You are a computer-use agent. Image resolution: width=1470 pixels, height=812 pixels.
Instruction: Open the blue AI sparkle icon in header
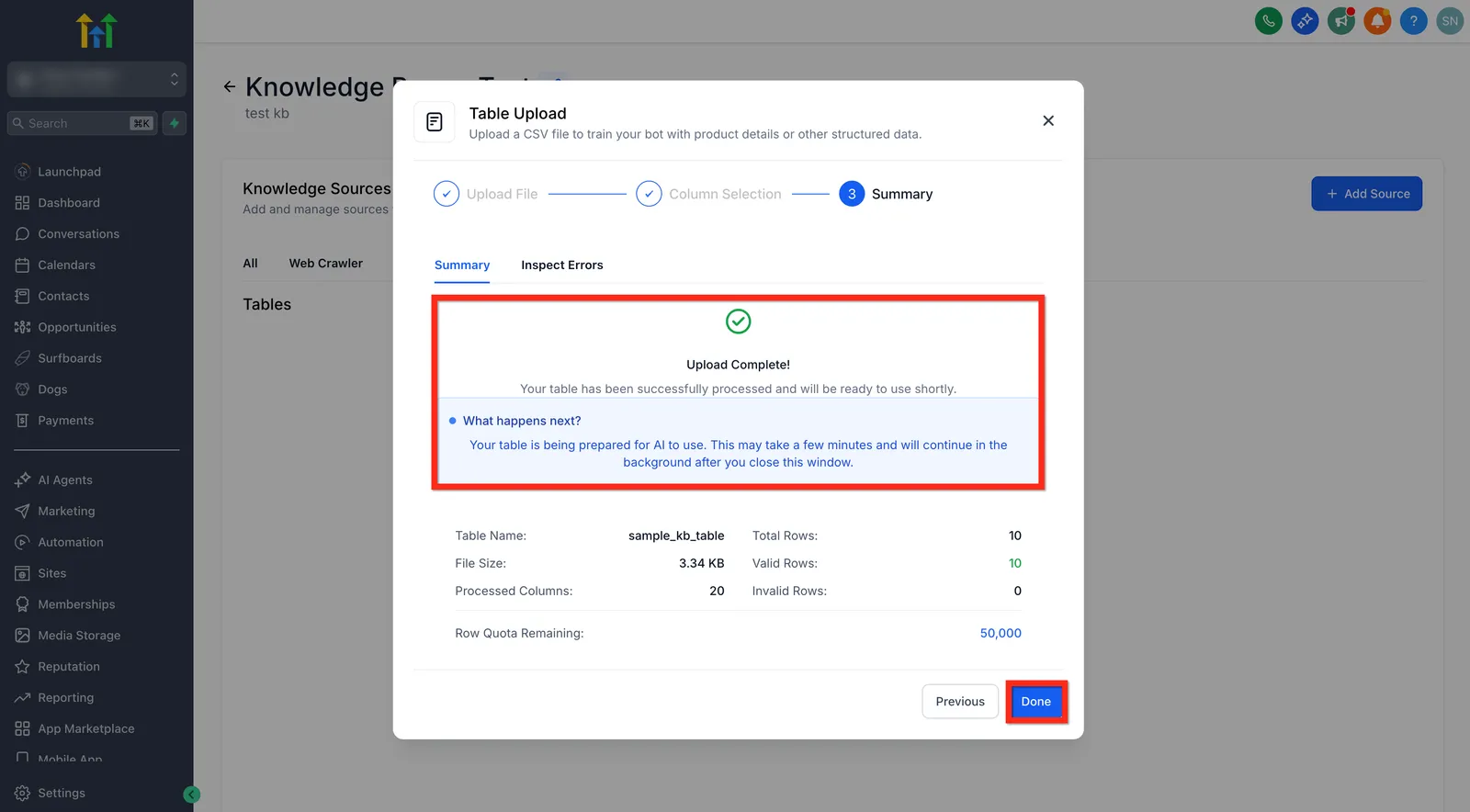pyautogui.click(x=1305, y=20)
